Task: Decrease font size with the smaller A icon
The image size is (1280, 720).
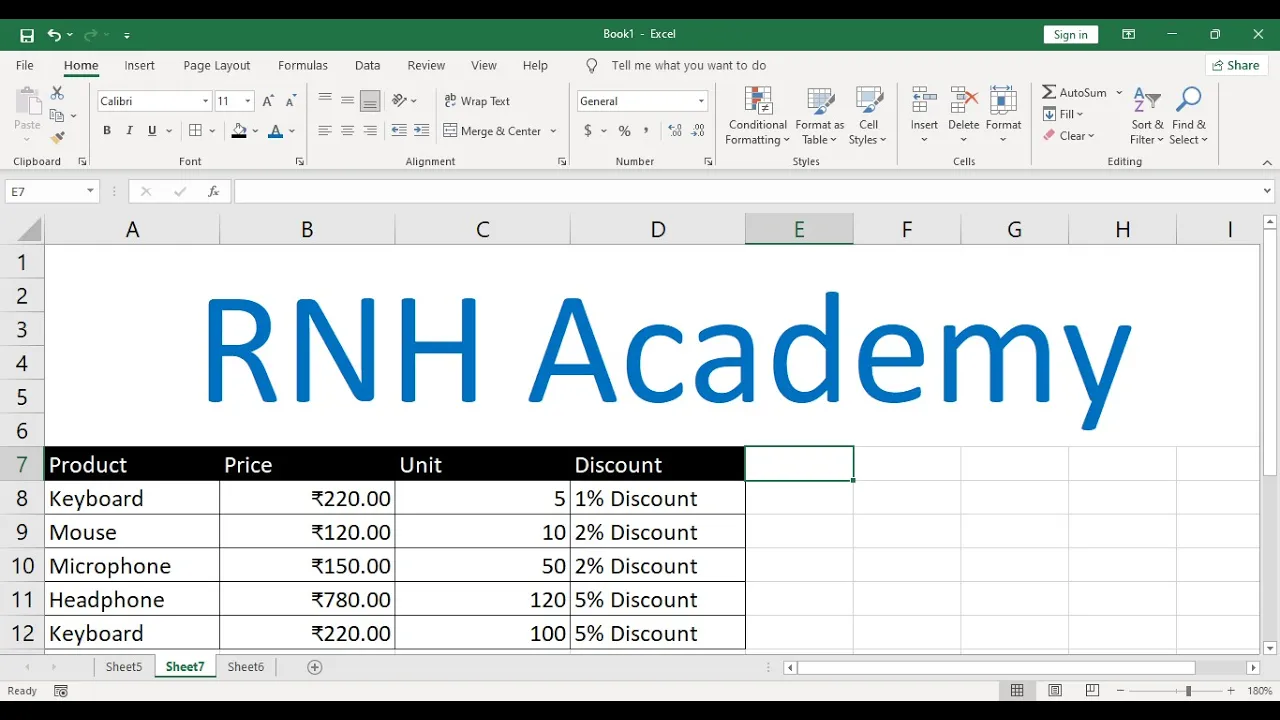Action: 291,101
